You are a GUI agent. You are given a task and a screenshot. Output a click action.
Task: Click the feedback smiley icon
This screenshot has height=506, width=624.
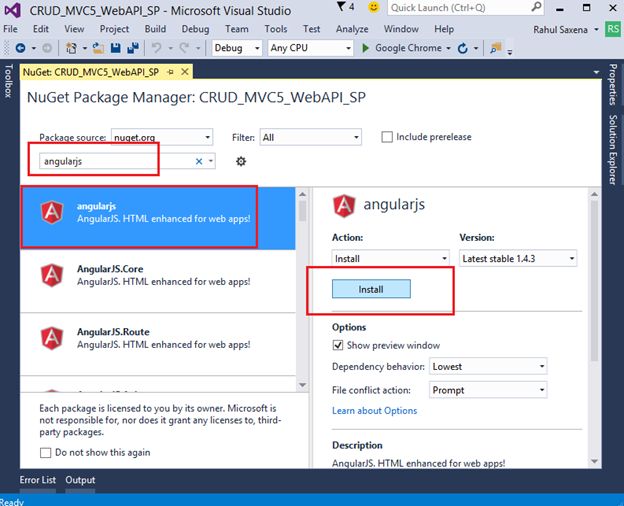click(373, 7)
